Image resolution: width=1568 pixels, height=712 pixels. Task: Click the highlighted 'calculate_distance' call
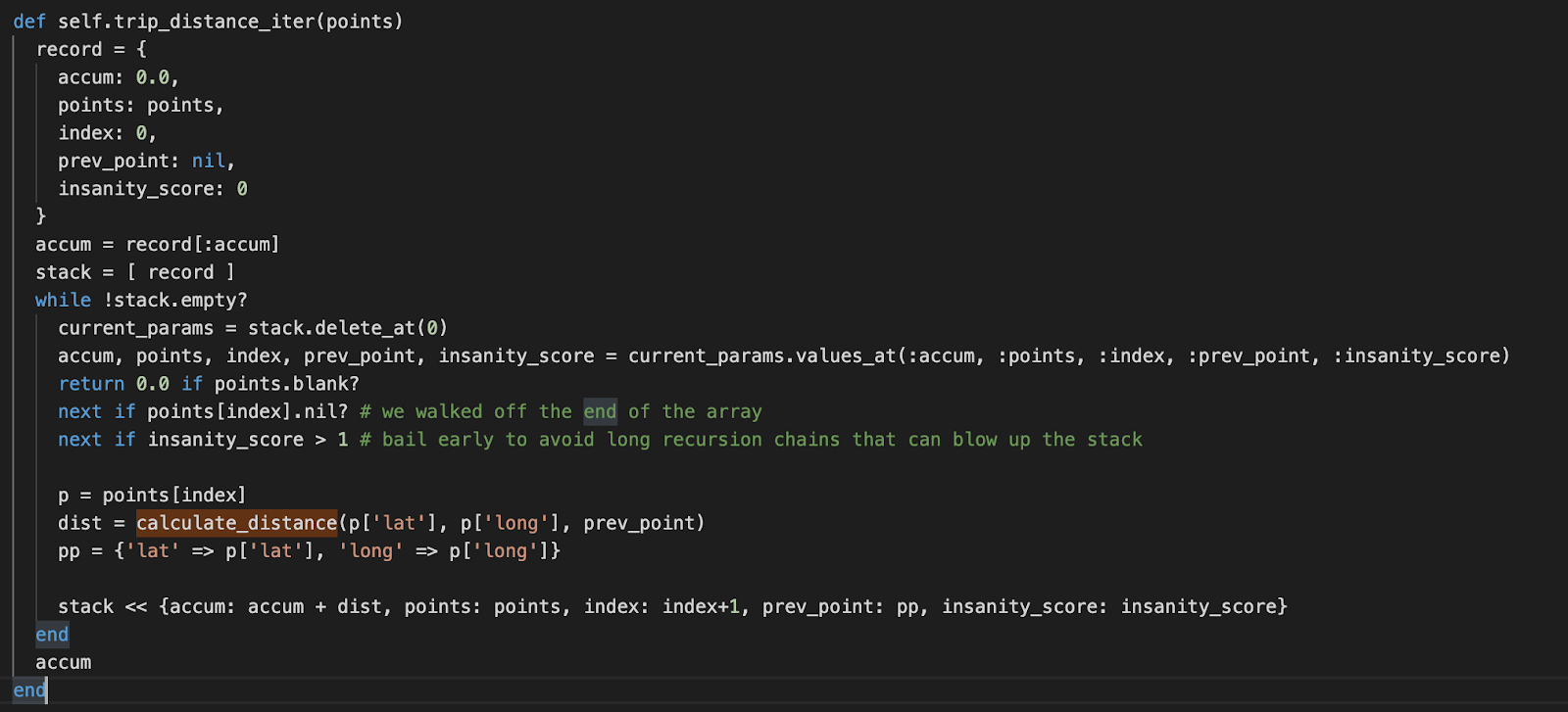click(236, 523)
